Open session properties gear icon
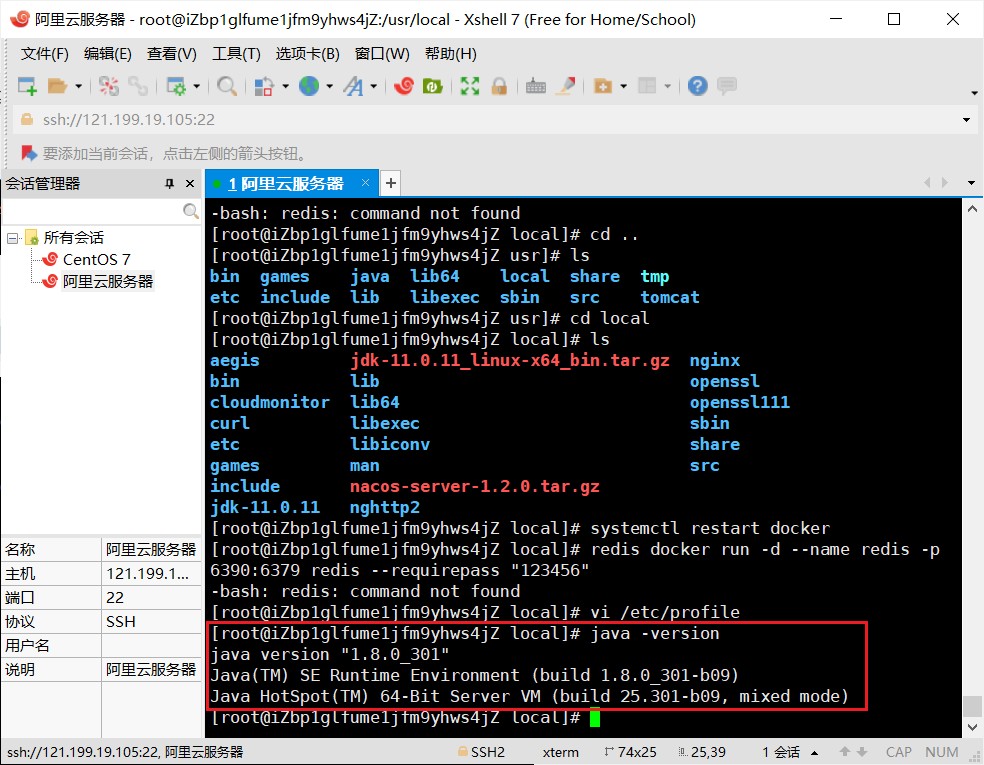 tap(176, 85)
